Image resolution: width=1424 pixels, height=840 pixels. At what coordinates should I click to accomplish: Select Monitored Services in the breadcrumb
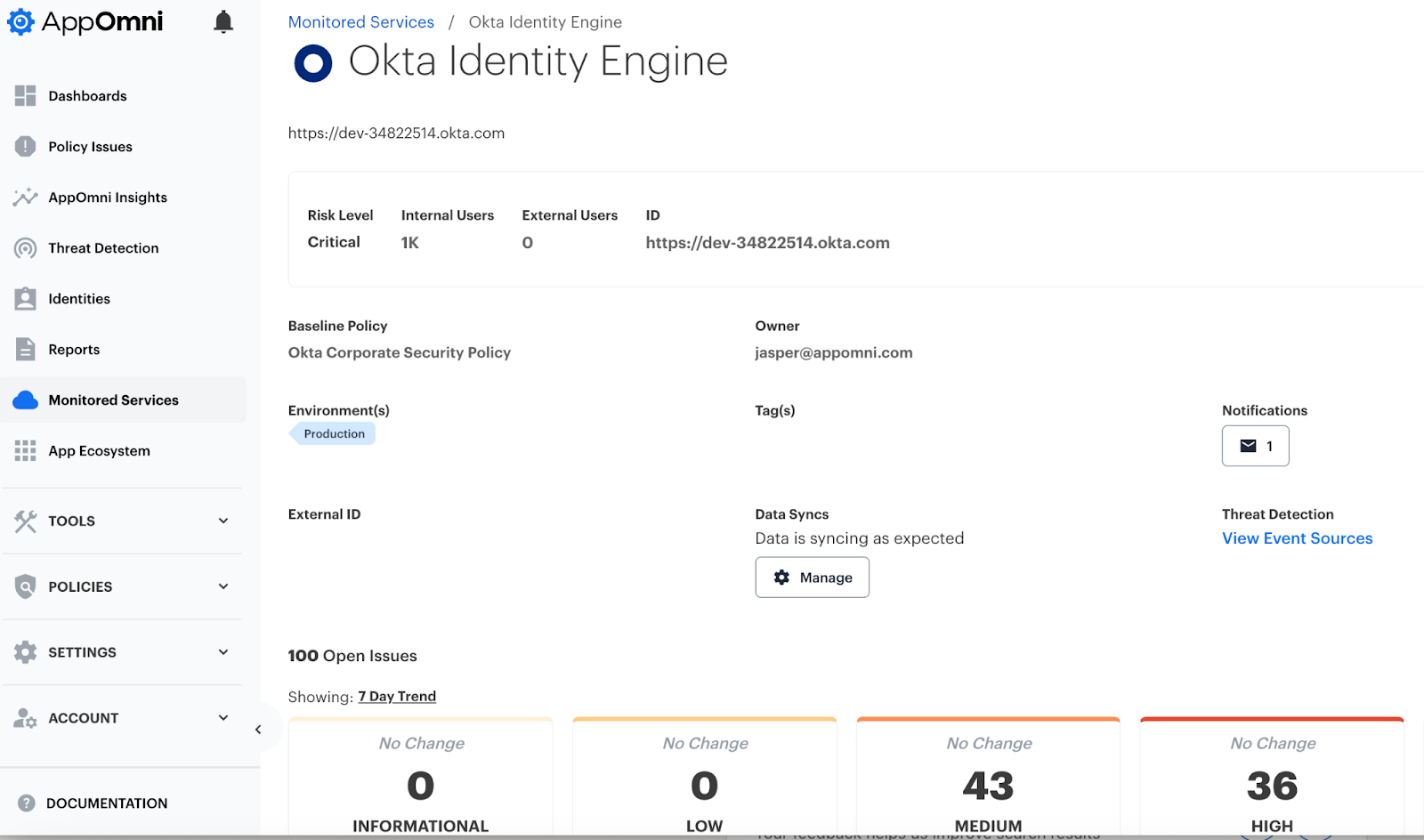360,21
